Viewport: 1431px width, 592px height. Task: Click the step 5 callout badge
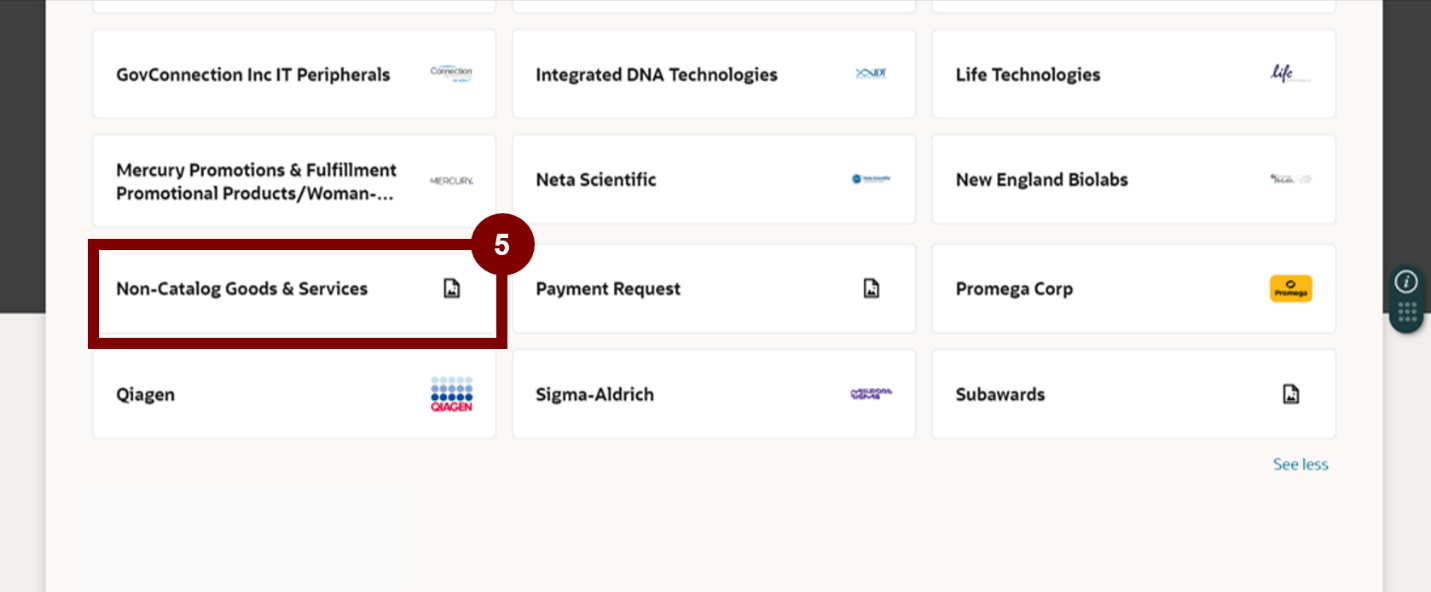(x=502, y=244)
